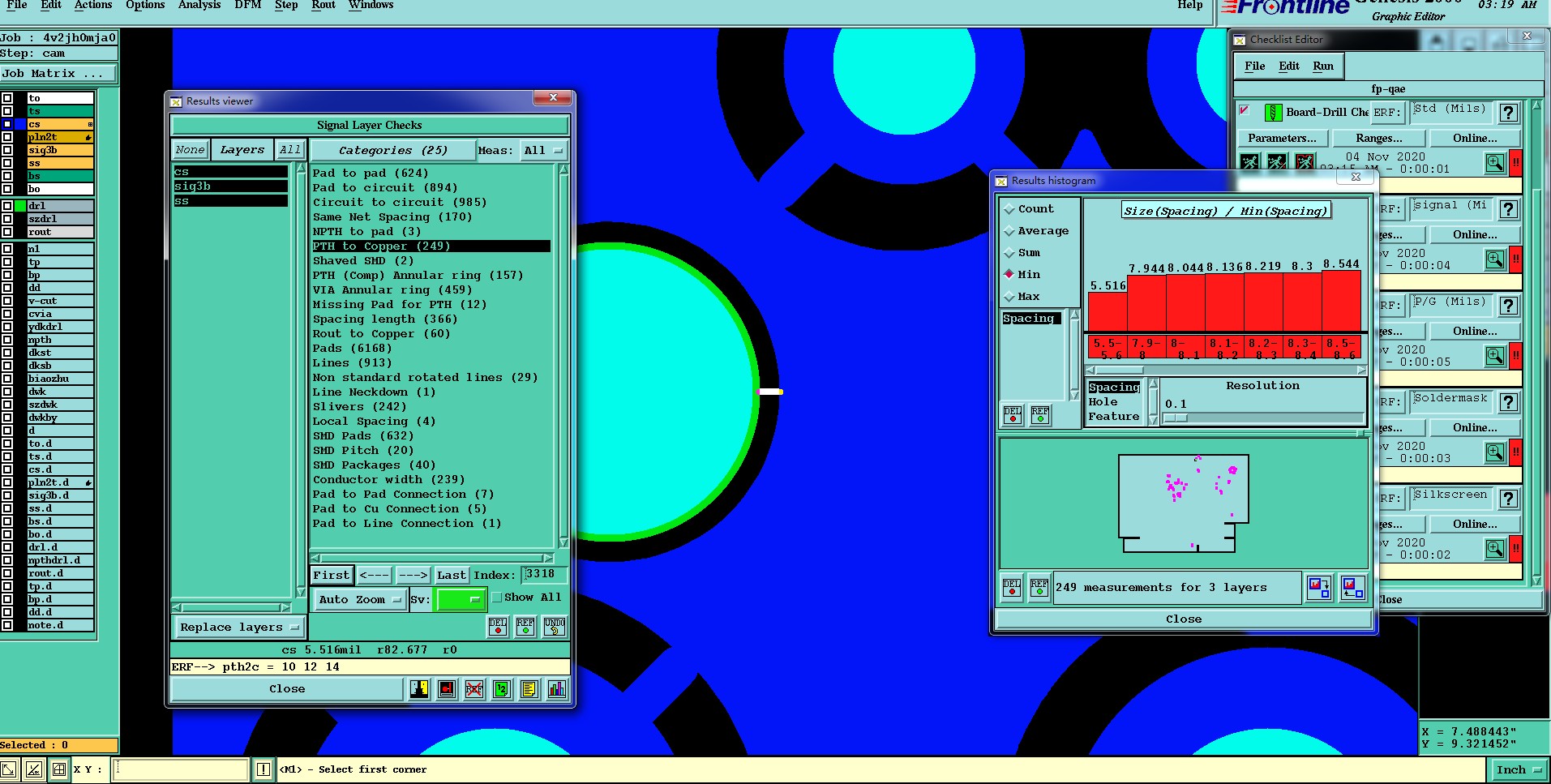Screen dimensions: 1551x784
Task: Open File menu in Checklist Editor
Action: [x=1254, y=66]
